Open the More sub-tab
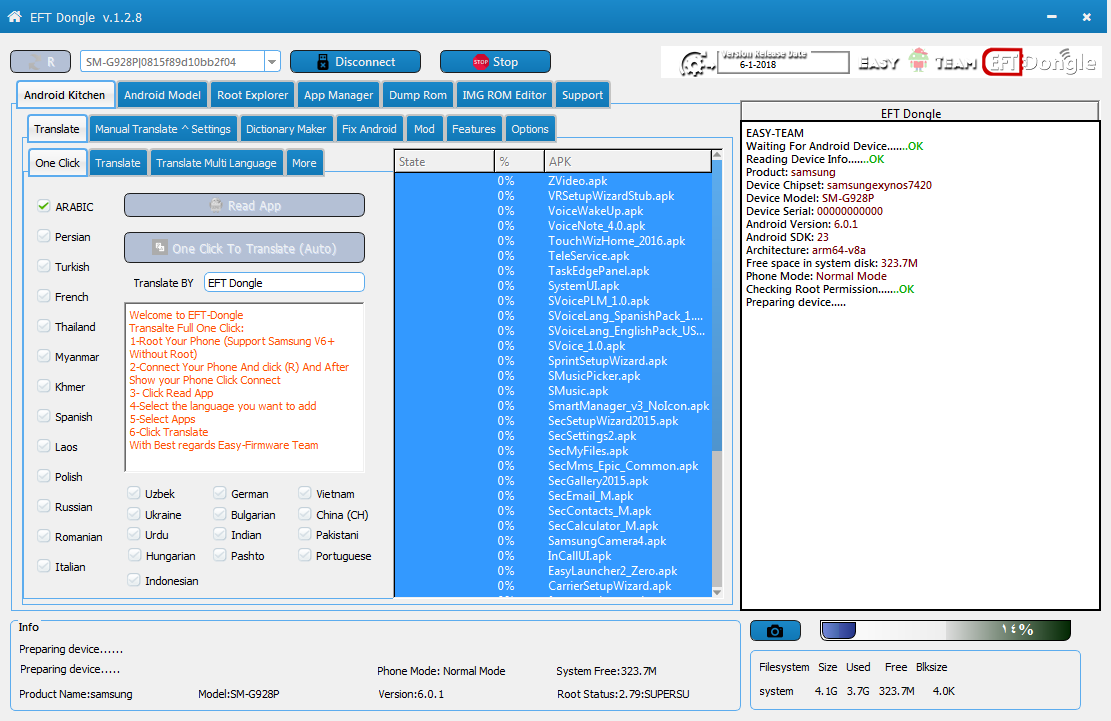1111x721 pixels. pyautogui.click(x=305, y=163)
